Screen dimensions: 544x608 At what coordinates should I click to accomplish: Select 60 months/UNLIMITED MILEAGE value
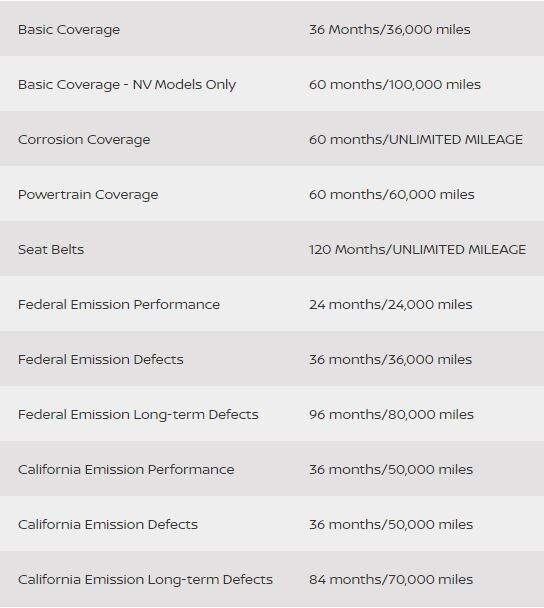416,140
